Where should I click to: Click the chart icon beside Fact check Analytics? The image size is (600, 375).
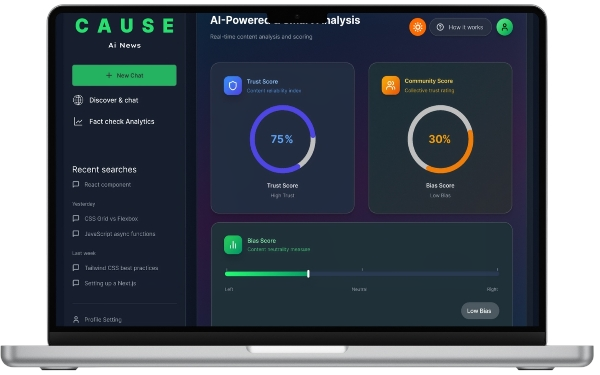[x=78, y=122]
